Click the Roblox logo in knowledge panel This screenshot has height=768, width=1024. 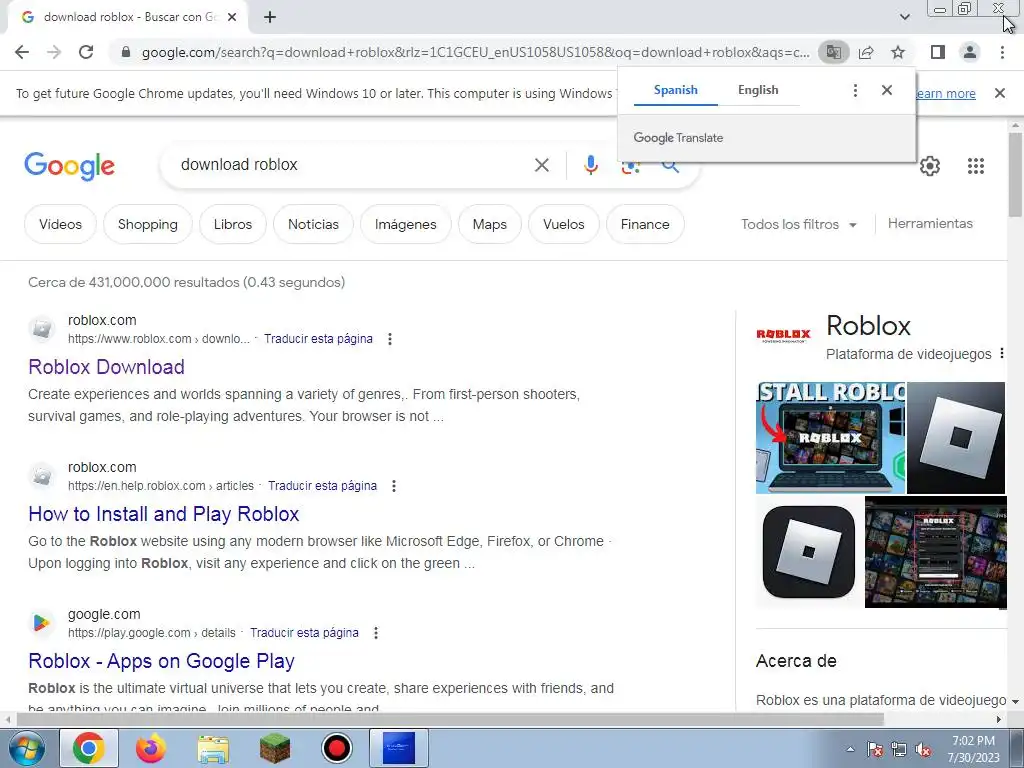tap(783, 335)
